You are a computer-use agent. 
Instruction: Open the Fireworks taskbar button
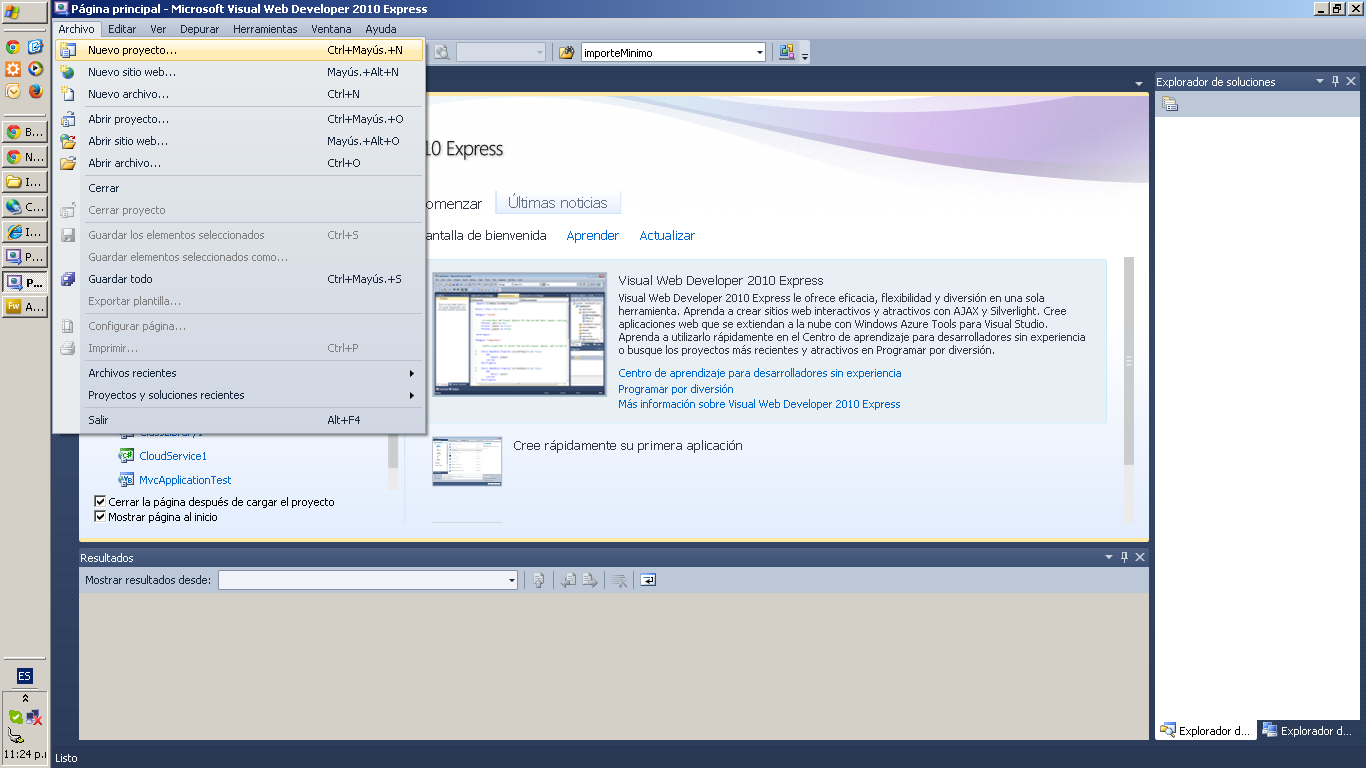click(x=25, y=307)
